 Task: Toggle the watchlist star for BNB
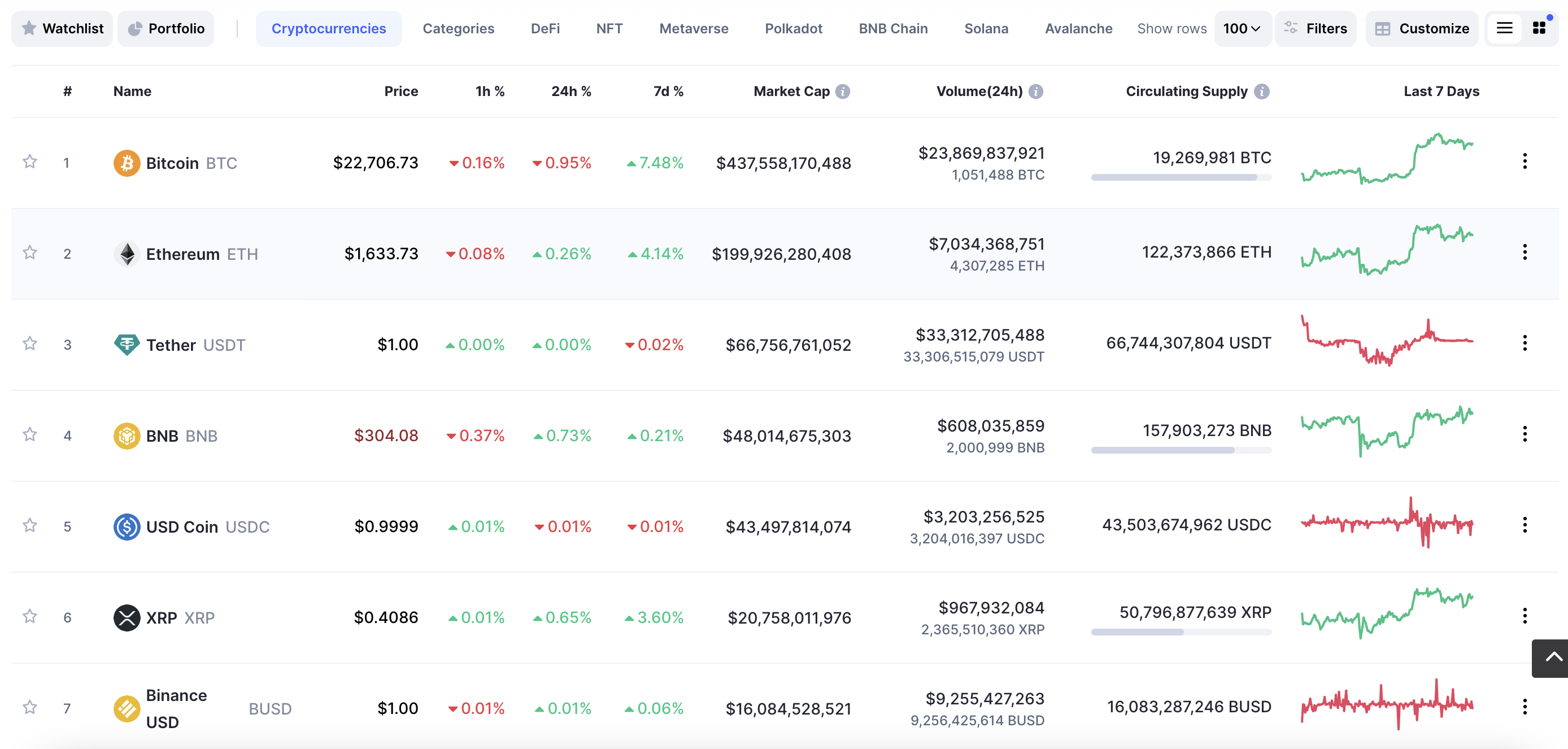tap(30, 435)
